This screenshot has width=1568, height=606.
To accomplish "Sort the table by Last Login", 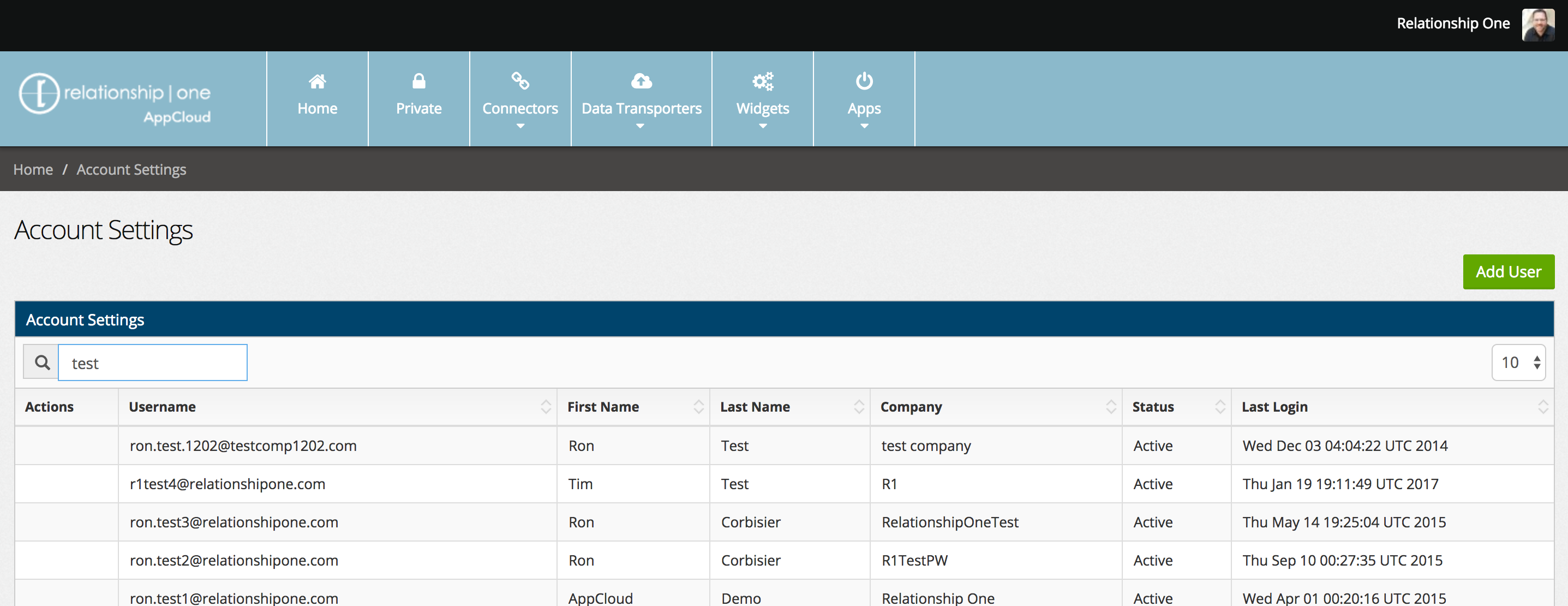I will point(1542,407).
